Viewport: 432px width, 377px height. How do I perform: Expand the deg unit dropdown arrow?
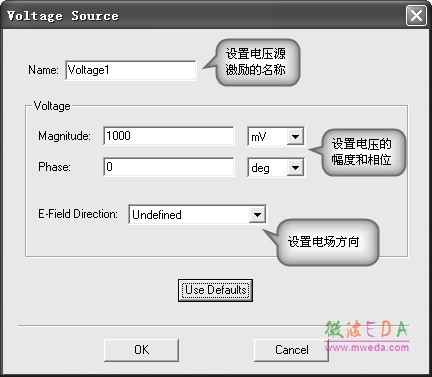[x=295, y=167]
